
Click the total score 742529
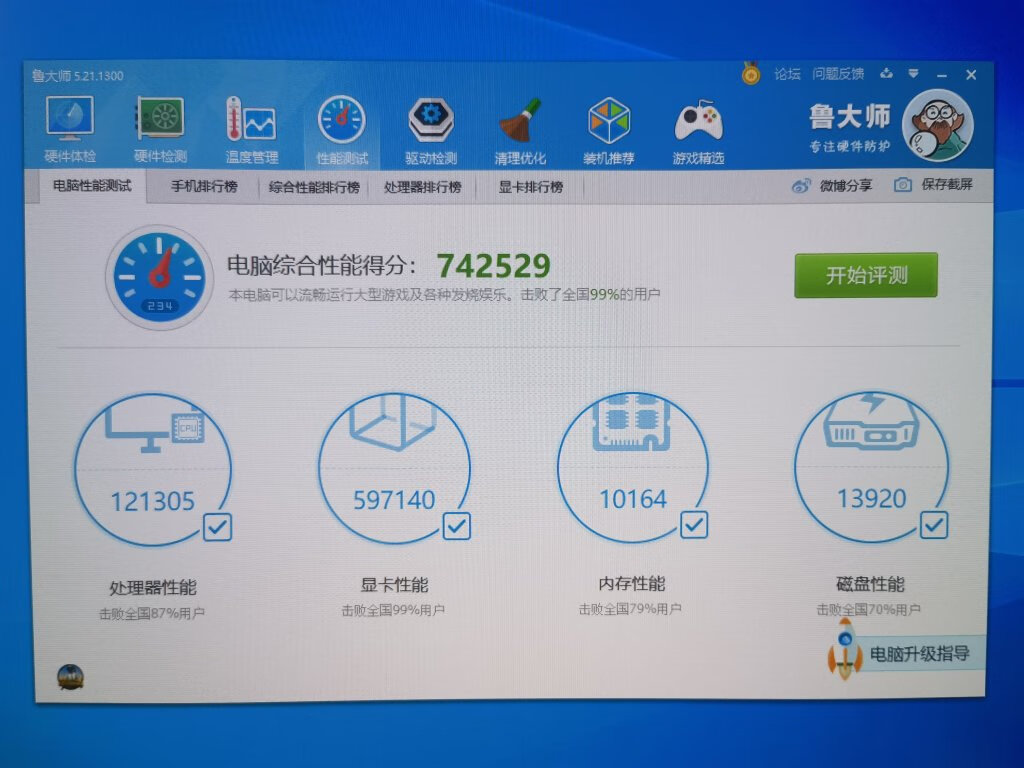494,266
